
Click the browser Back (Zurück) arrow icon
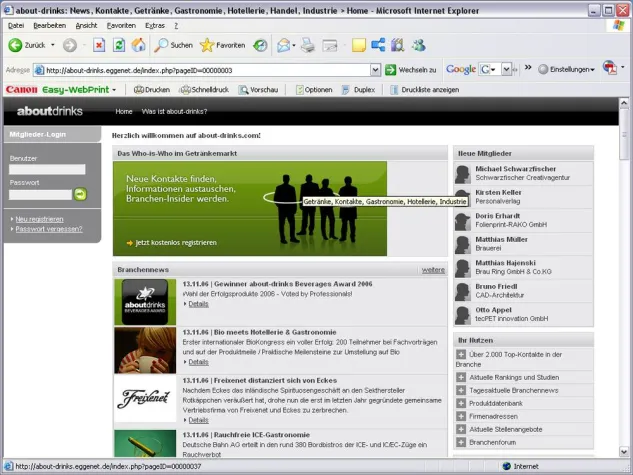point(16,45)
